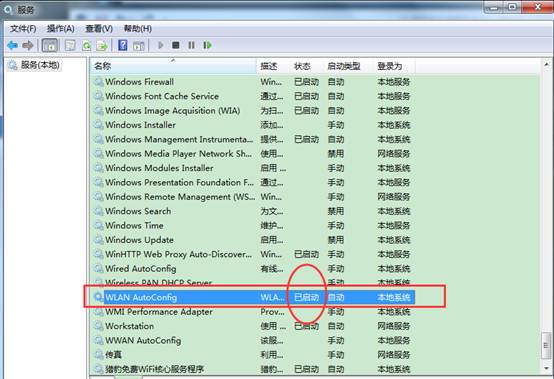The height and width of the screenshot is (379, 554).
Task: Pause the service with the pause icon
Action: [191, 45]
